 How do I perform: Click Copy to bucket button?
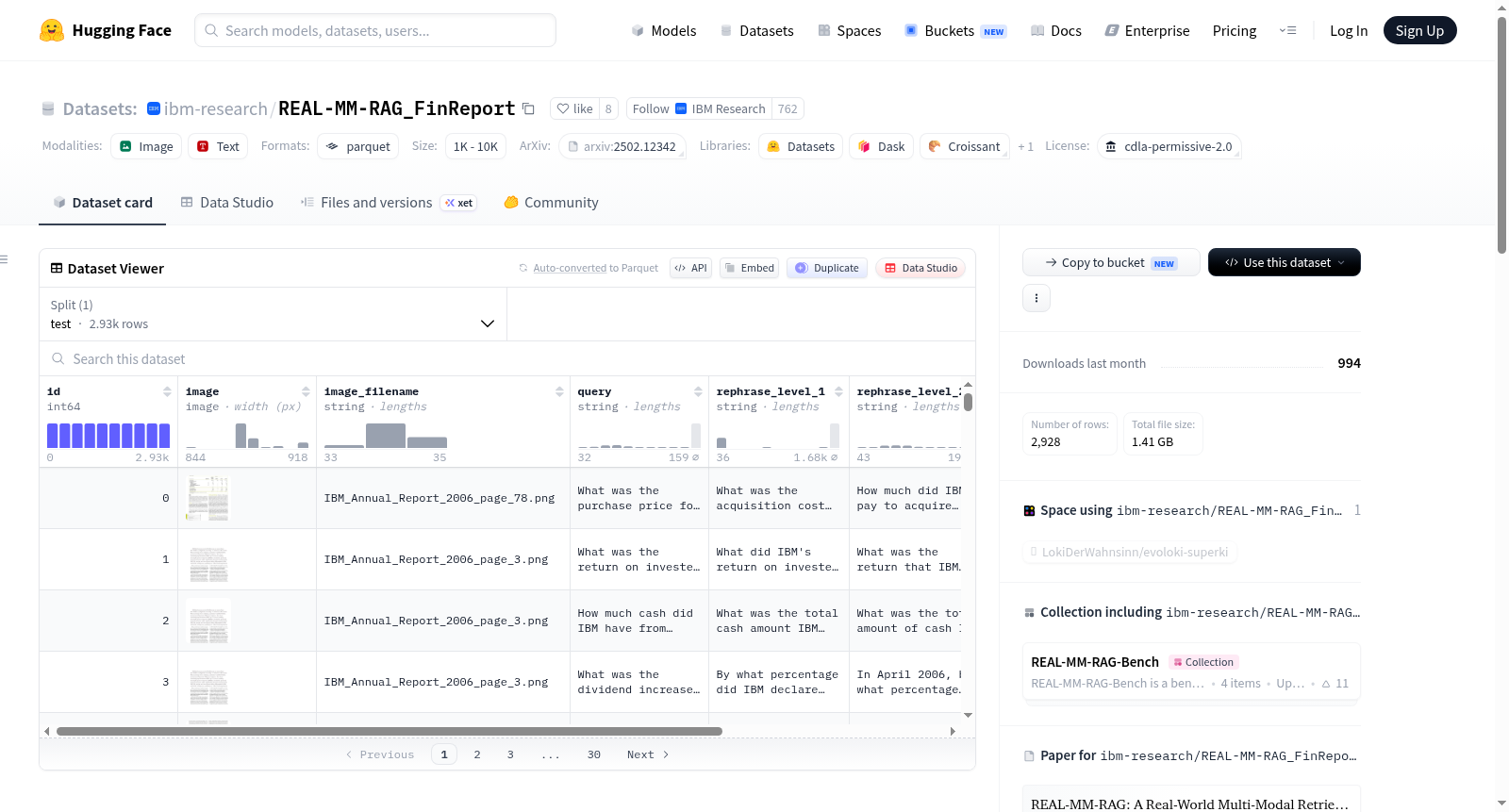pyautogui.click(x=1110, y=262)
